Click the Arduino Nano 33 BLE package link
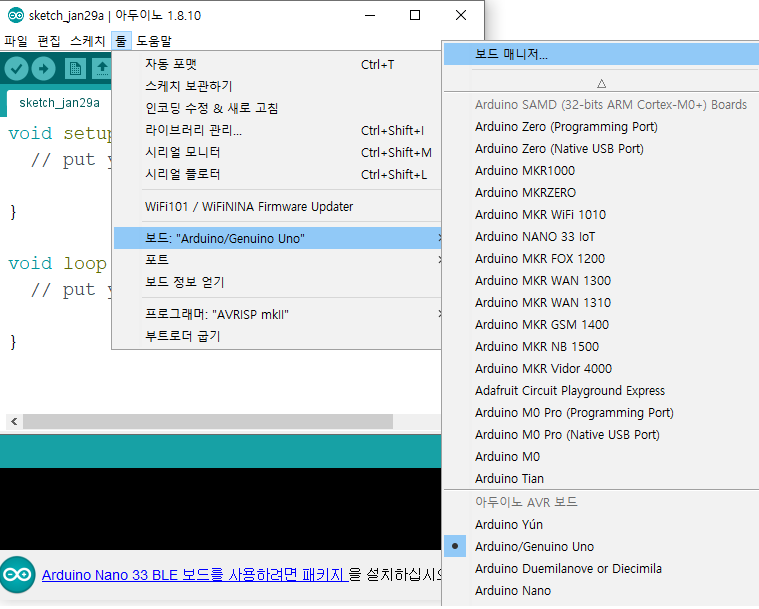This screenshot has height=609, width=759. click(x=195, y=575)
